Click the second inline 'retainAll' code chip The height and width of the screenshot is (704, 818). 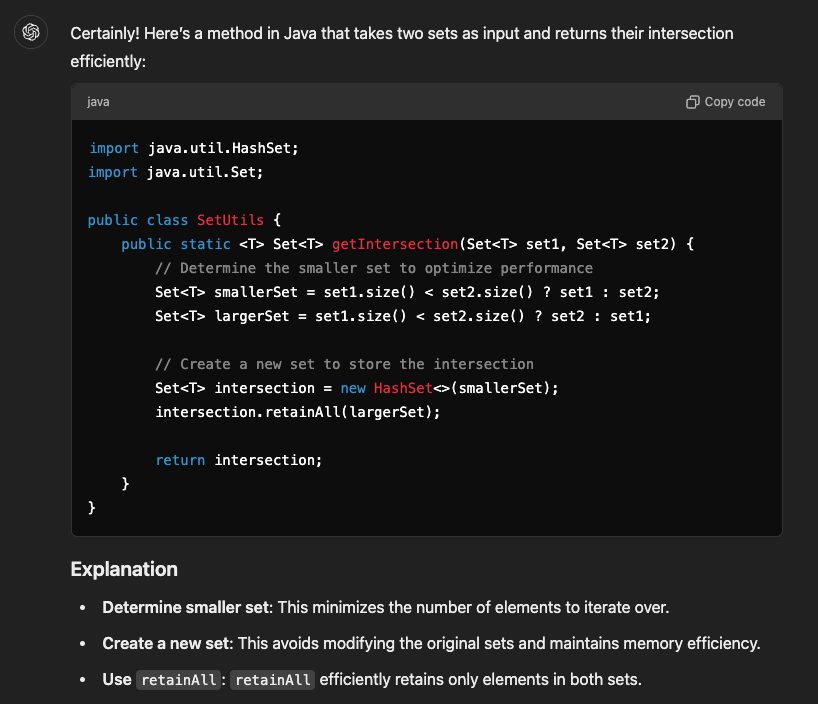[x=272, y=679]
